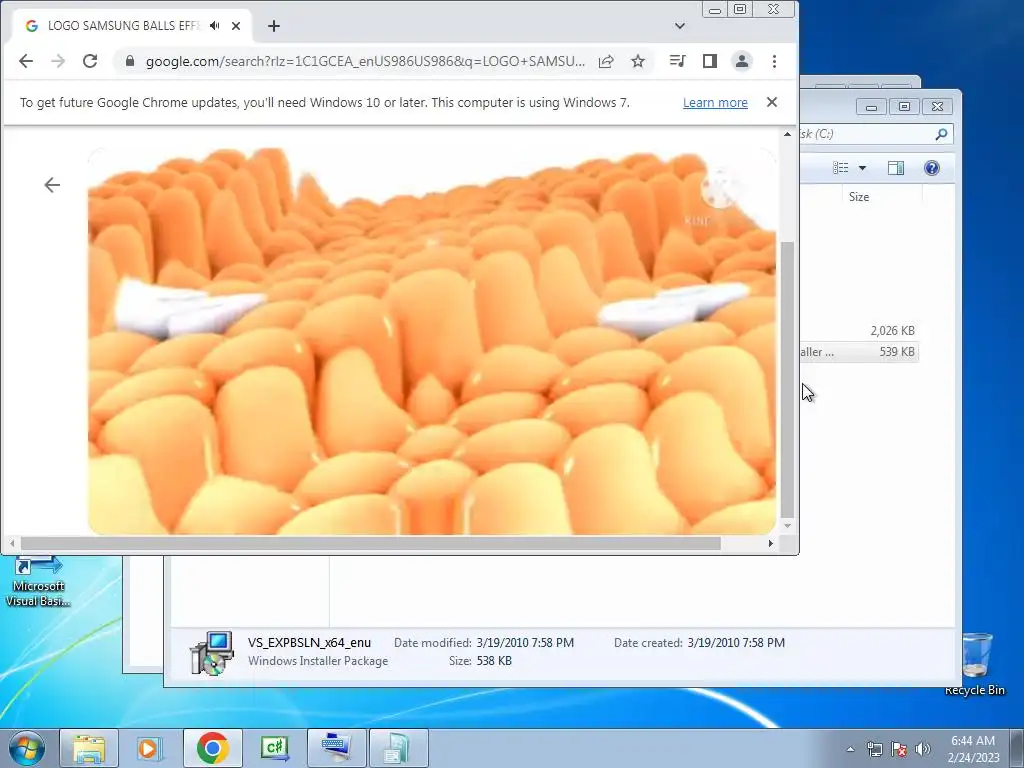Image resolution: width=1024 pixels, height=768 pixels.
Task: Click the scroll down arrow in Chrome
Action: point(788,526)
